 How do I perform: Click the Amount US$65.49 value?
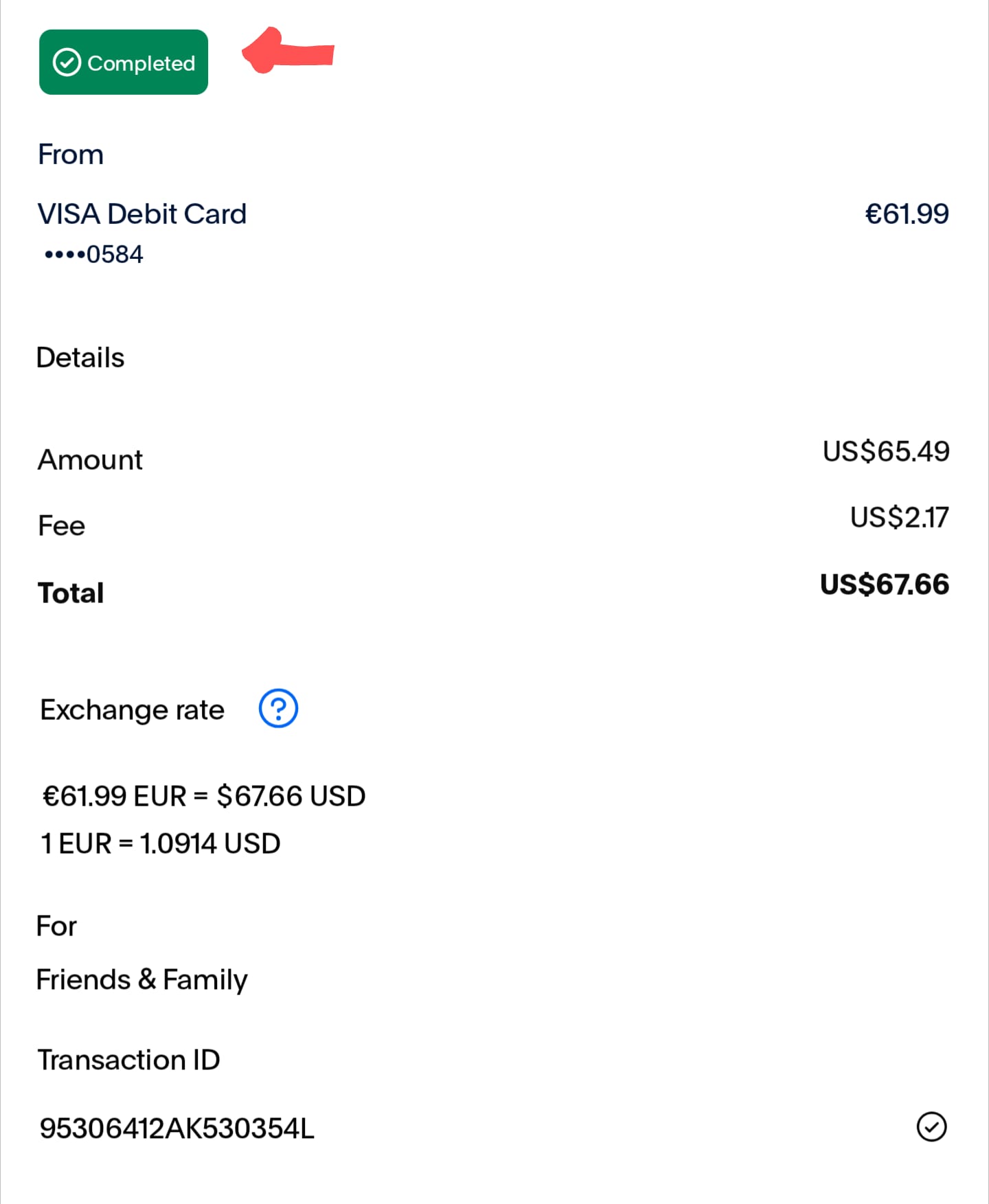[886, 451]
